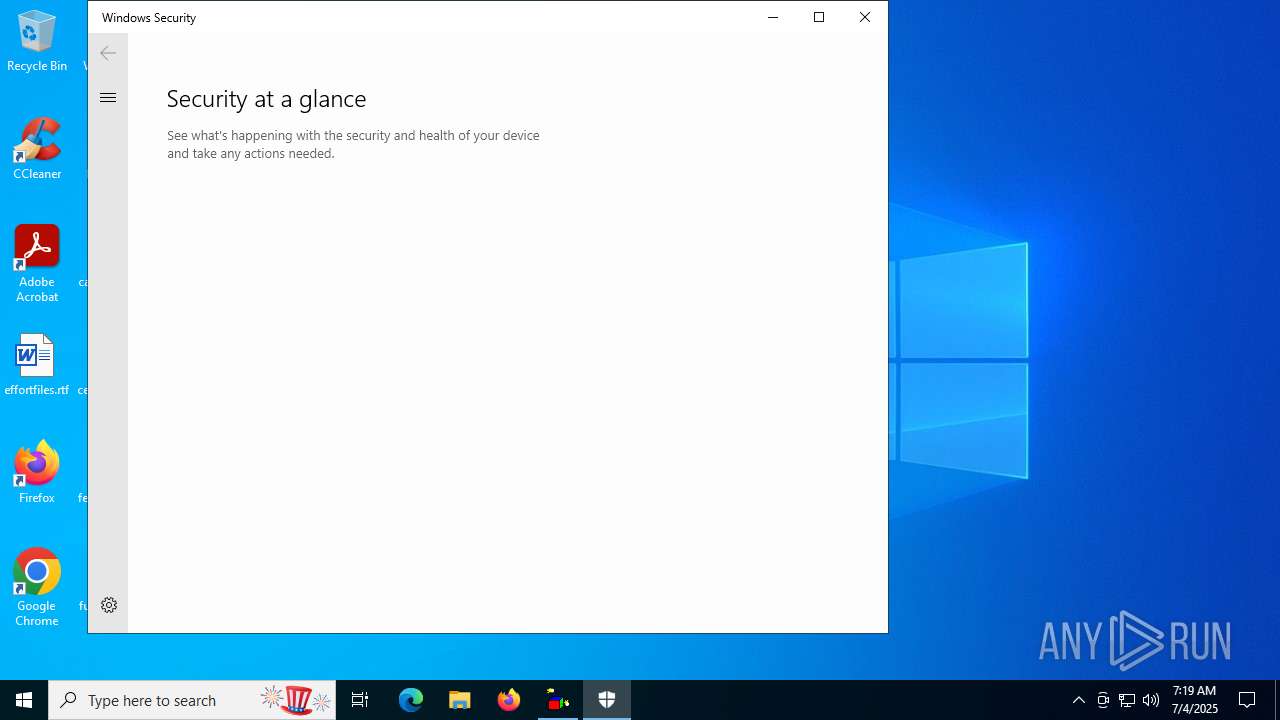Select Windows Security shield on the taskbar

tap(607, 700)
